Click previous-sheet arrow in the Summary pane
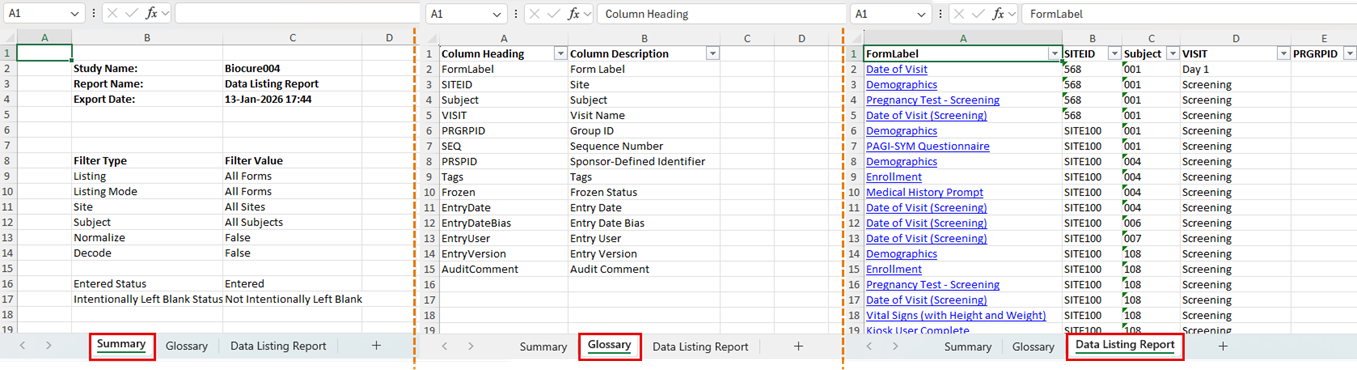1357x370 pixels. [22, 346]
